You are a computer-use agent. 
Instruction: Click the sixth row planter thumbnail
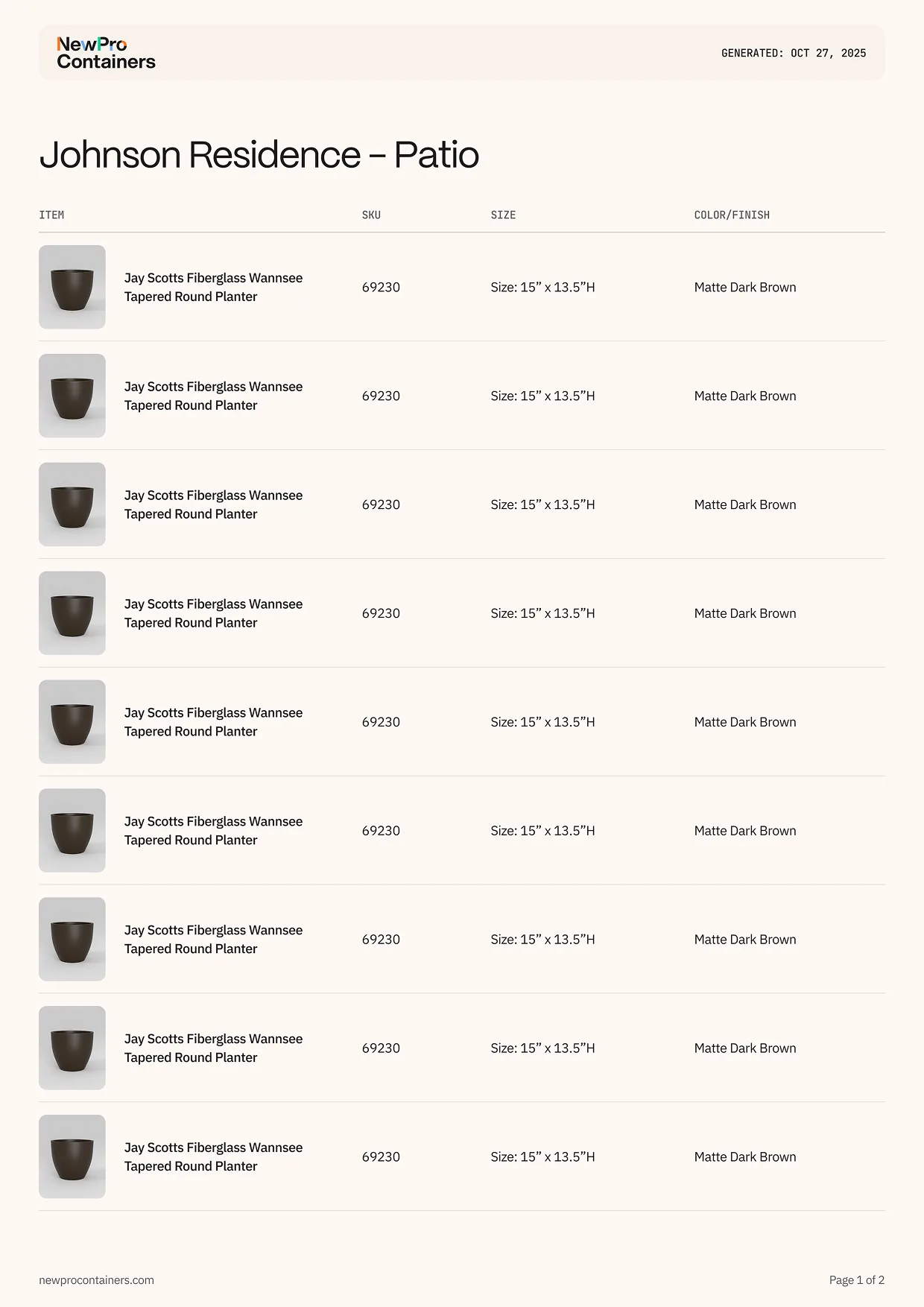pos(72,831)
